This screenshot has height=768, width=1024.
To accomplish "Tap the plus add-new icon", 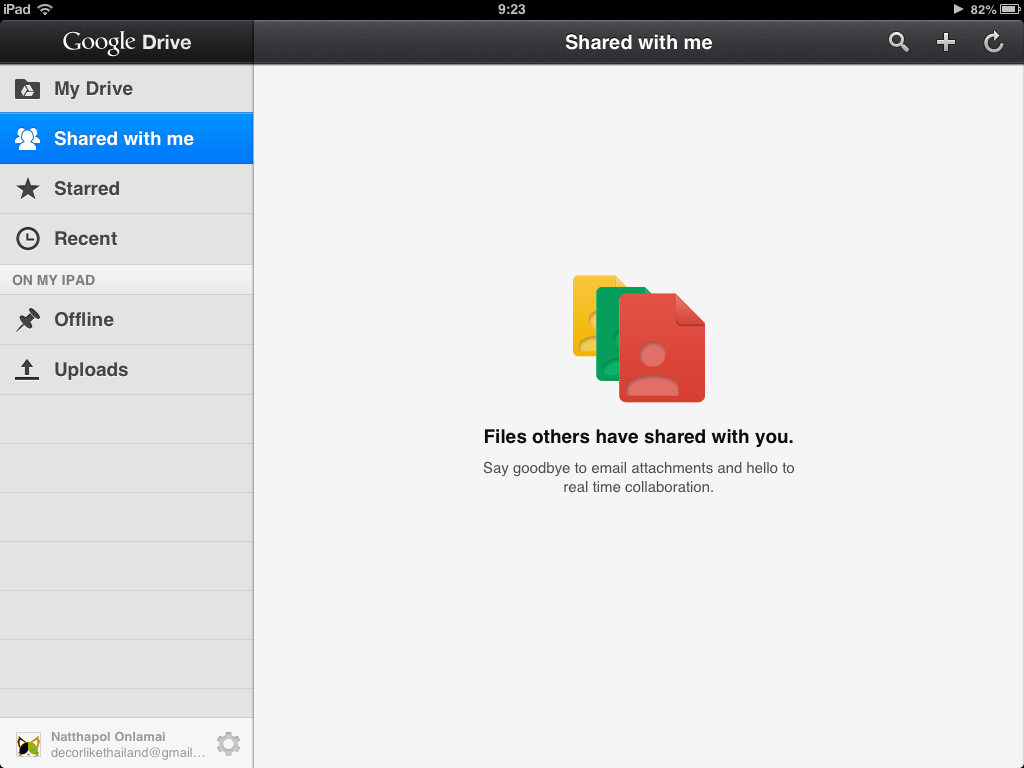I will [x=946, y=42].
